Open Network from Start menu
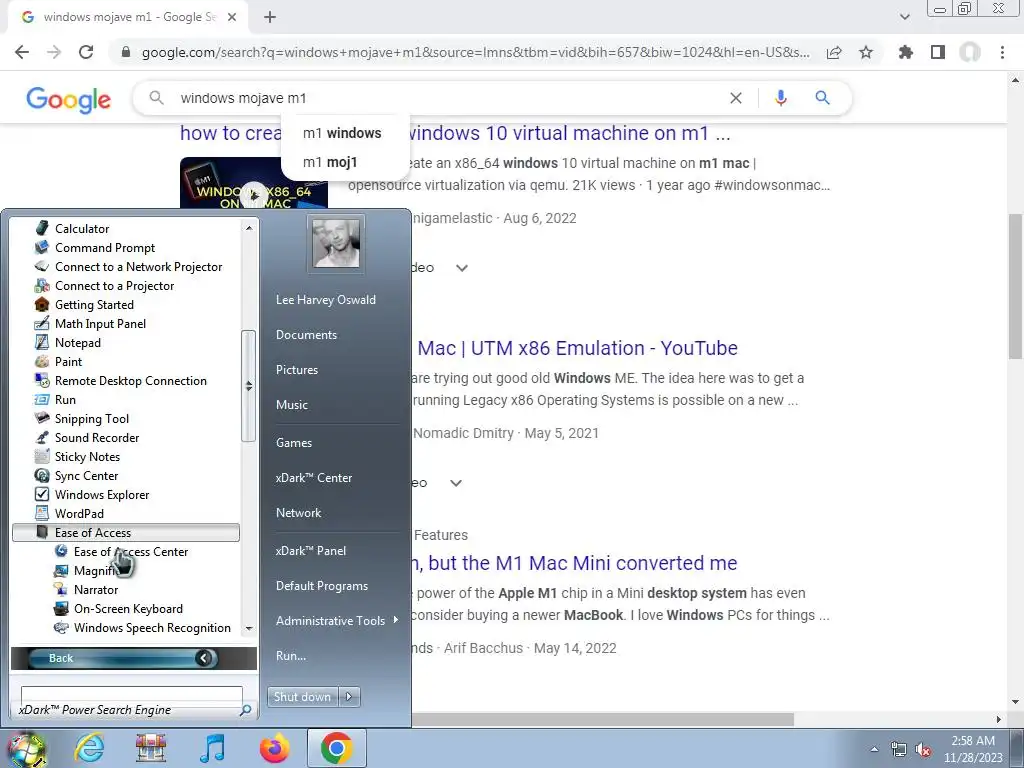Viewport: 1024px width, 768px height. tap(298, 513)
